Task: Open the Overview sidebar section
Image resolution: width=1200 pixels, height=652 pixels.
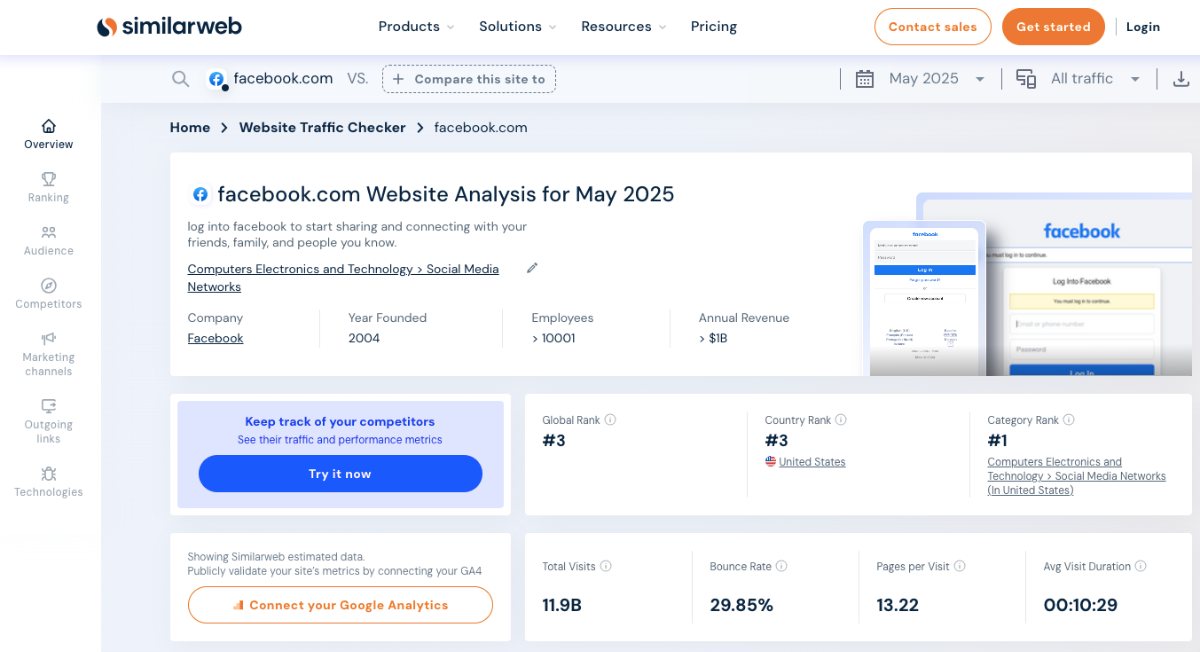Action: [49, 134]
